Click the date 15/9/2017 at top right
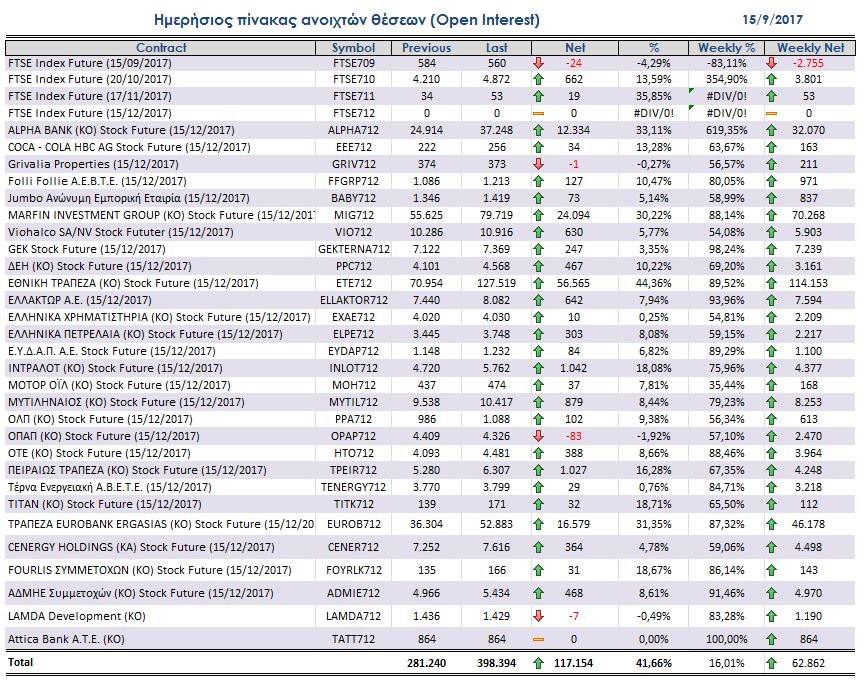This screenshot has height=685, width=866. tap(772, 20)
